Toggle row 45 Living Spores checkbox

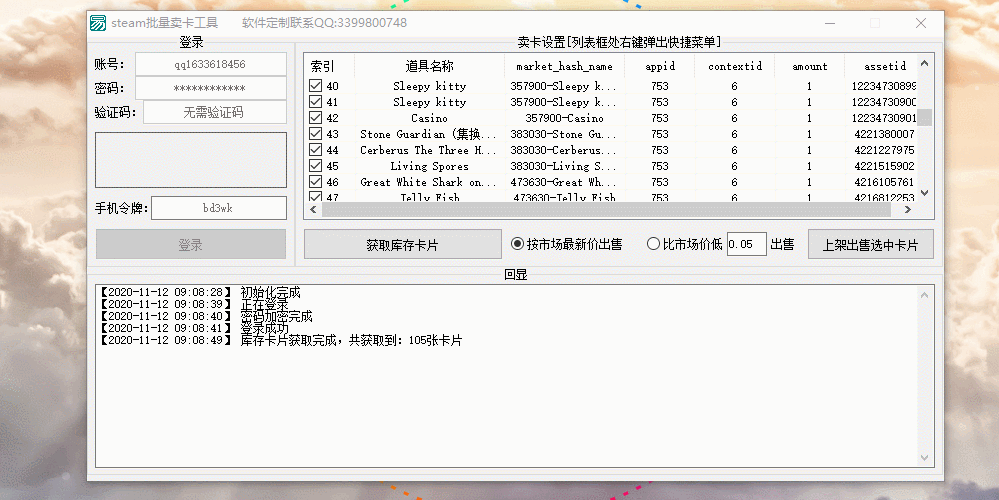315,166
